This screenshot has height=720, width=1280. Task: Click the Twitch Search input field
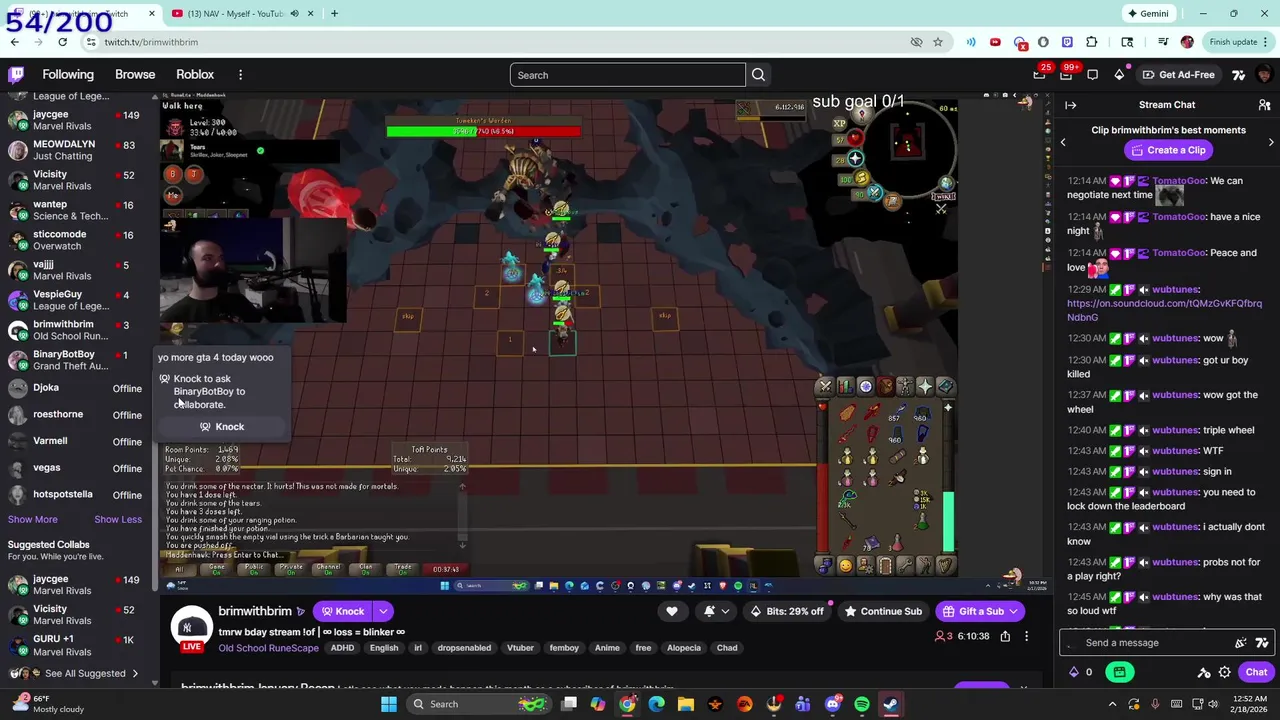click(627, 75)
